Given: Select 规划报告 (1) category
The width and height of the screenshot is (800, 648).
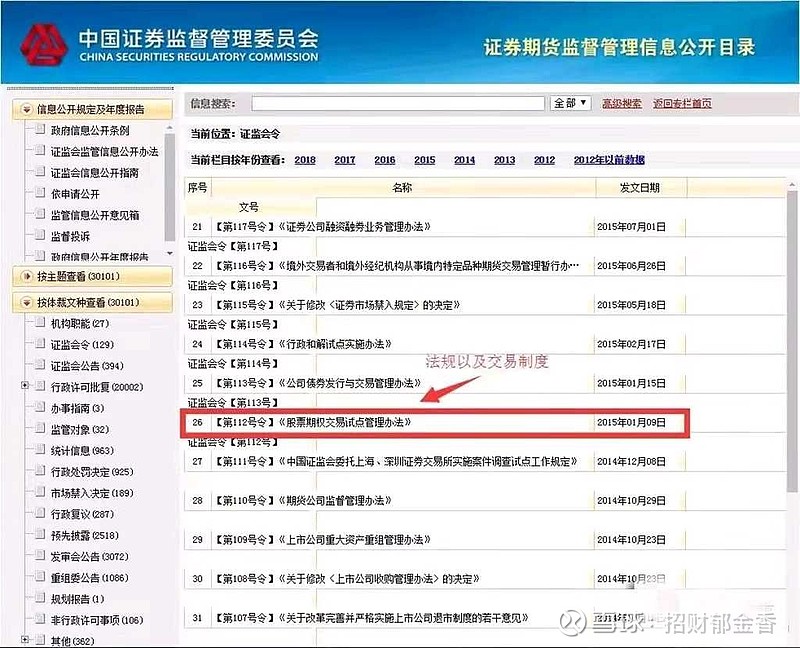Looking at the screenshot, I should (x=77, y=599).
